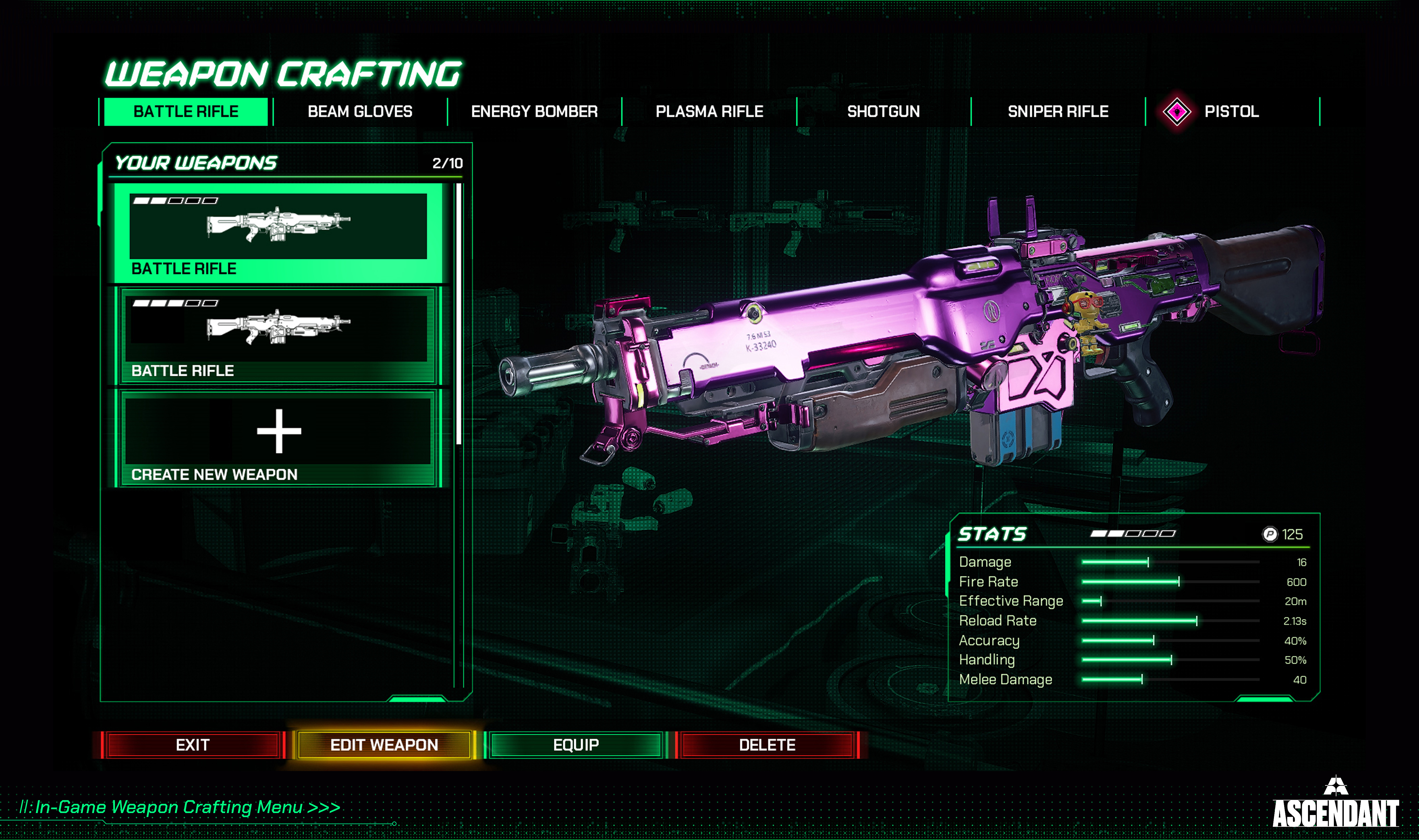Click the first battle rifle silhouette thumbnail

(x=278, y=225)
